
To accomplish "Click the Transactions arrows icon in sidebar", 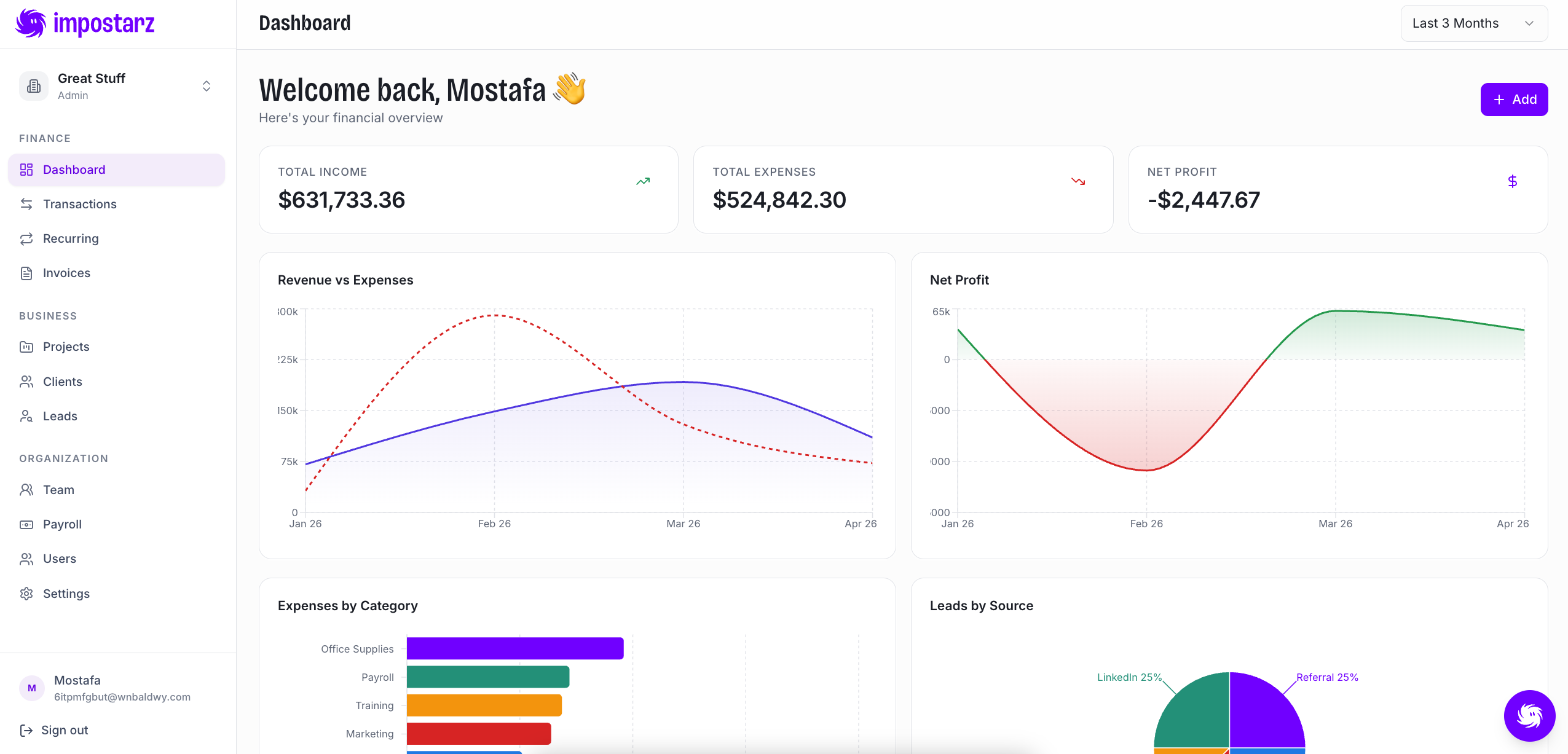I will coord(26,204).
